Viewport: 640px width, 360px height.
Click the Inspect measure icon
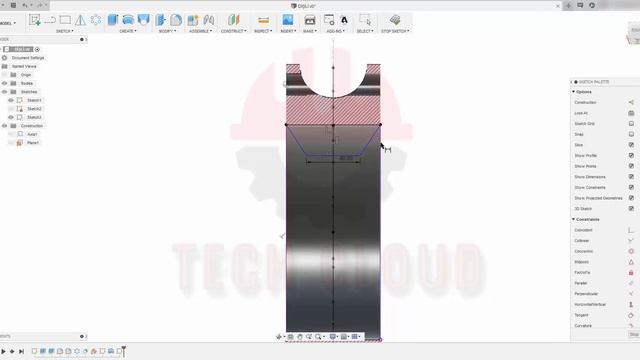tap(263, 20)
